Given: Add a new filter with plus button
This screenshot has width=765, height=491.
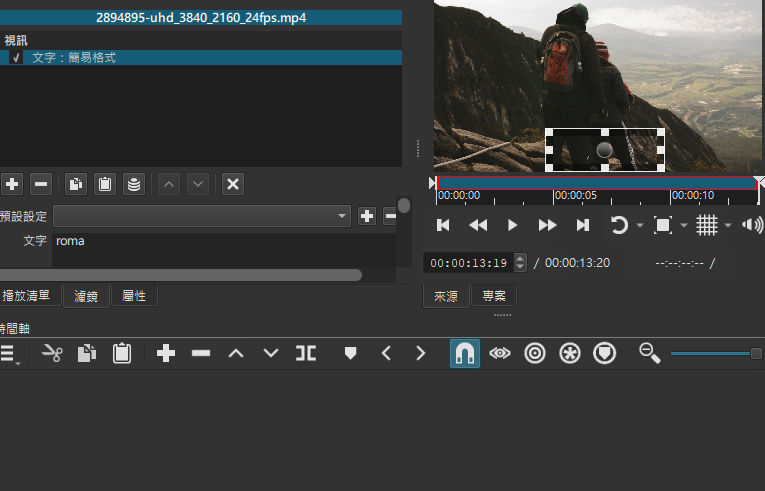Looking at the screenshot, I should pos(12,184).
